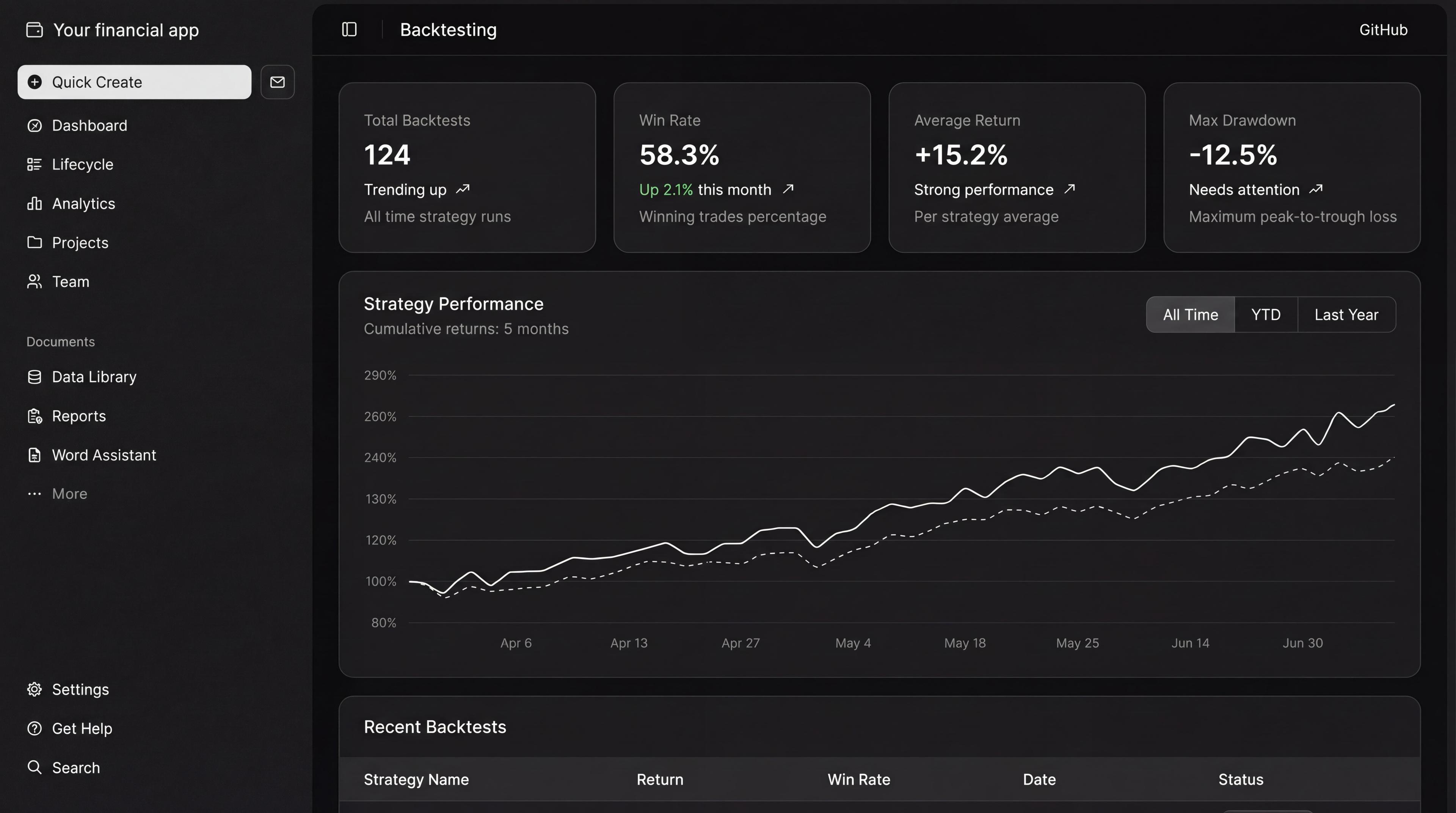
Task: Expand the More section in sidebar
Action: tap(69, 493)
